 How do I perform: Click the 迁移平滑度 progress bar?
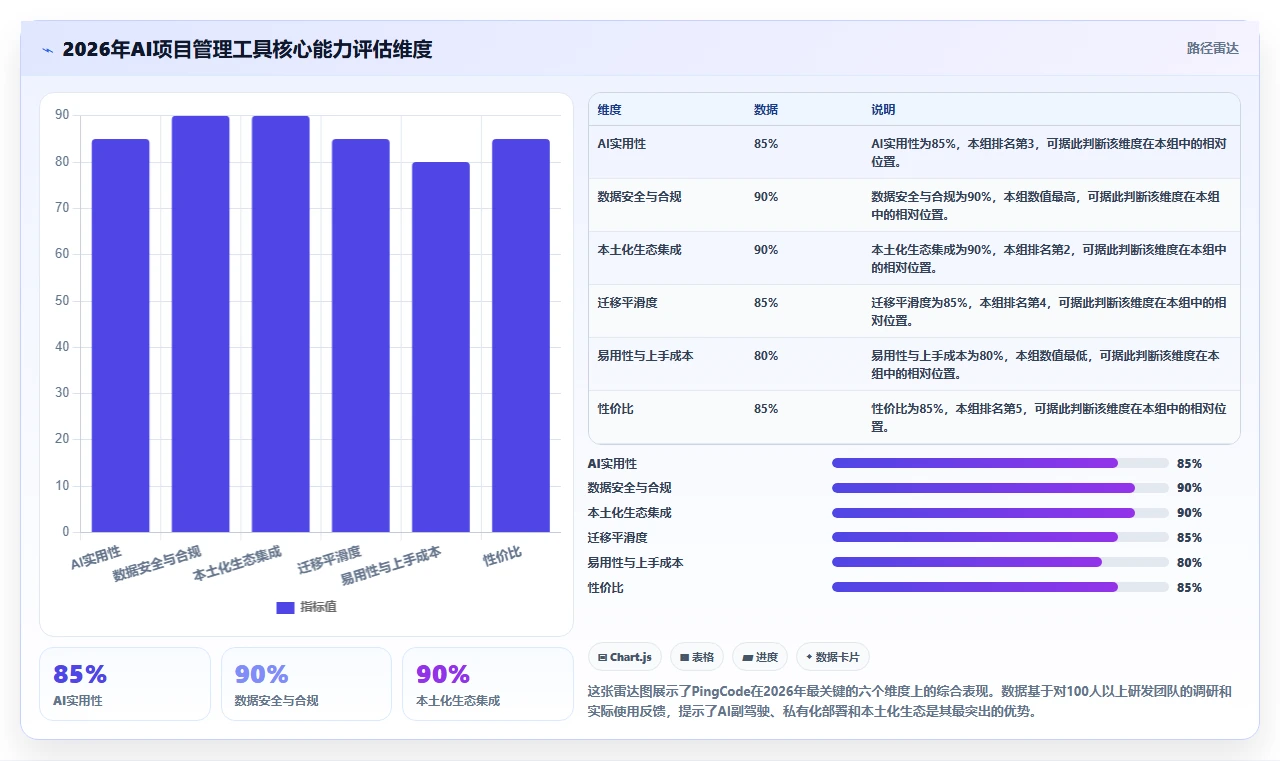pyautogui.click(x=1000, y=538)
